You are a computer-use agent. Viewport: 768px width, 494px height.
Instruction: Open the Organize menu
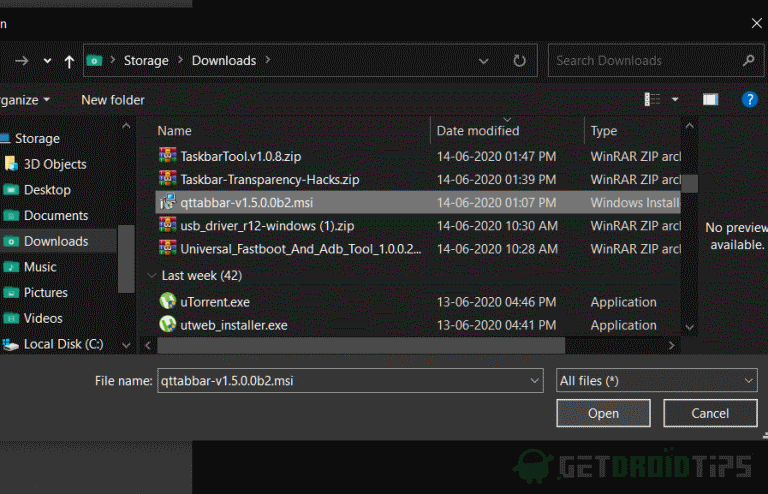coord(22,100)
